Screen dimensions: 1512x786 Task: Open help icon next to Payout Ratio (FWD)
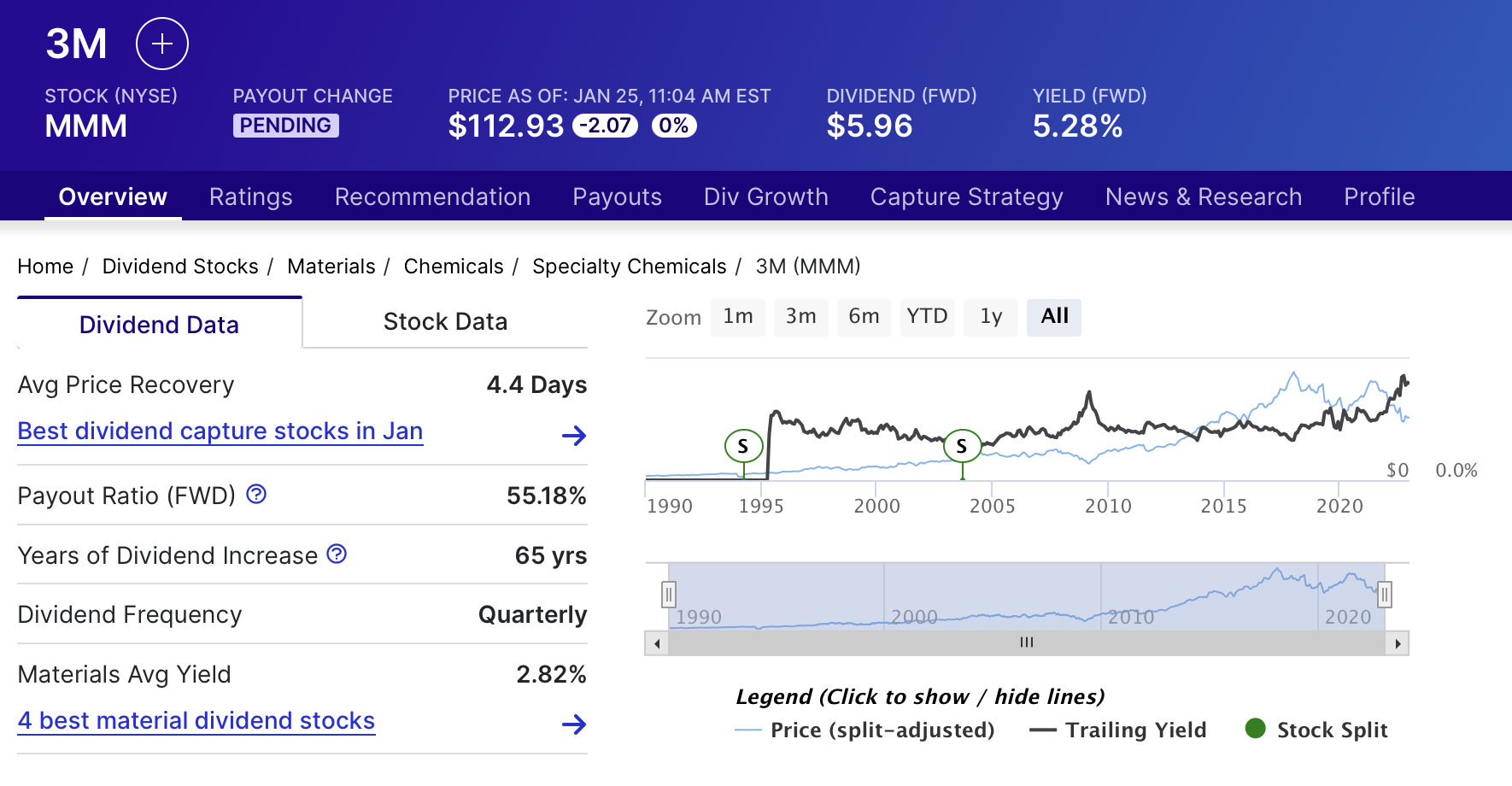(256, 494)
